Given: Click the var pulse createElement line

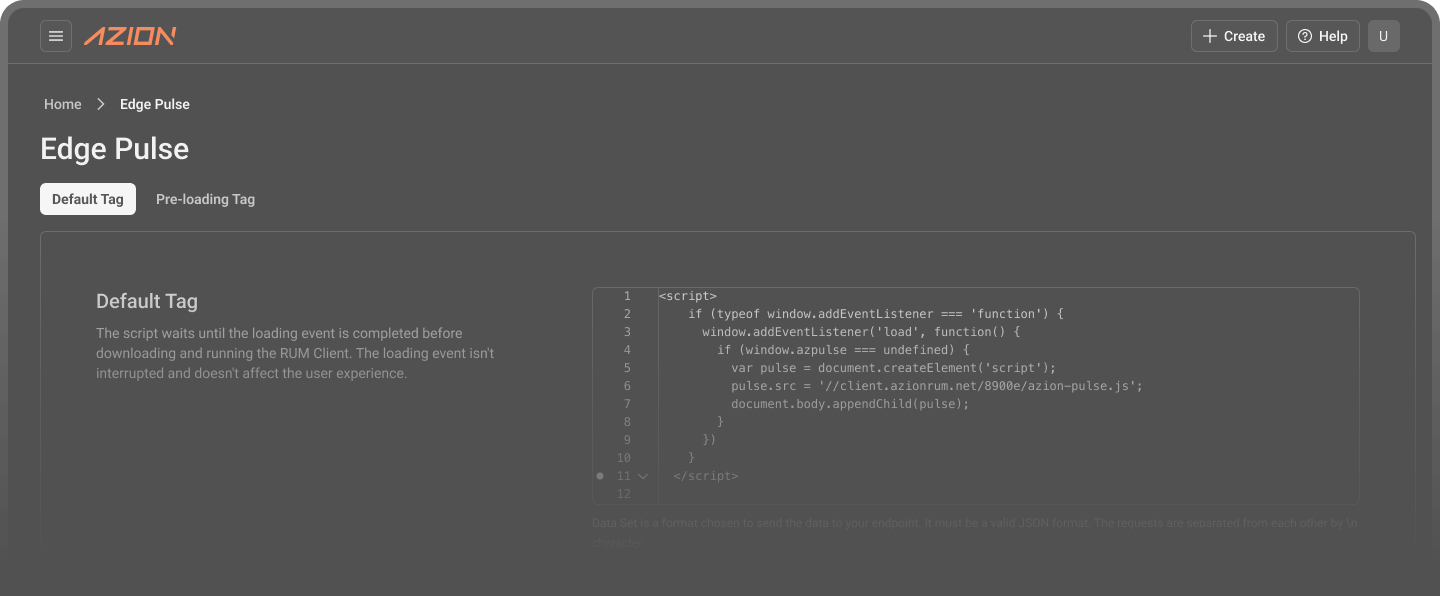Looking at the screenshot, I should point(893,368).
